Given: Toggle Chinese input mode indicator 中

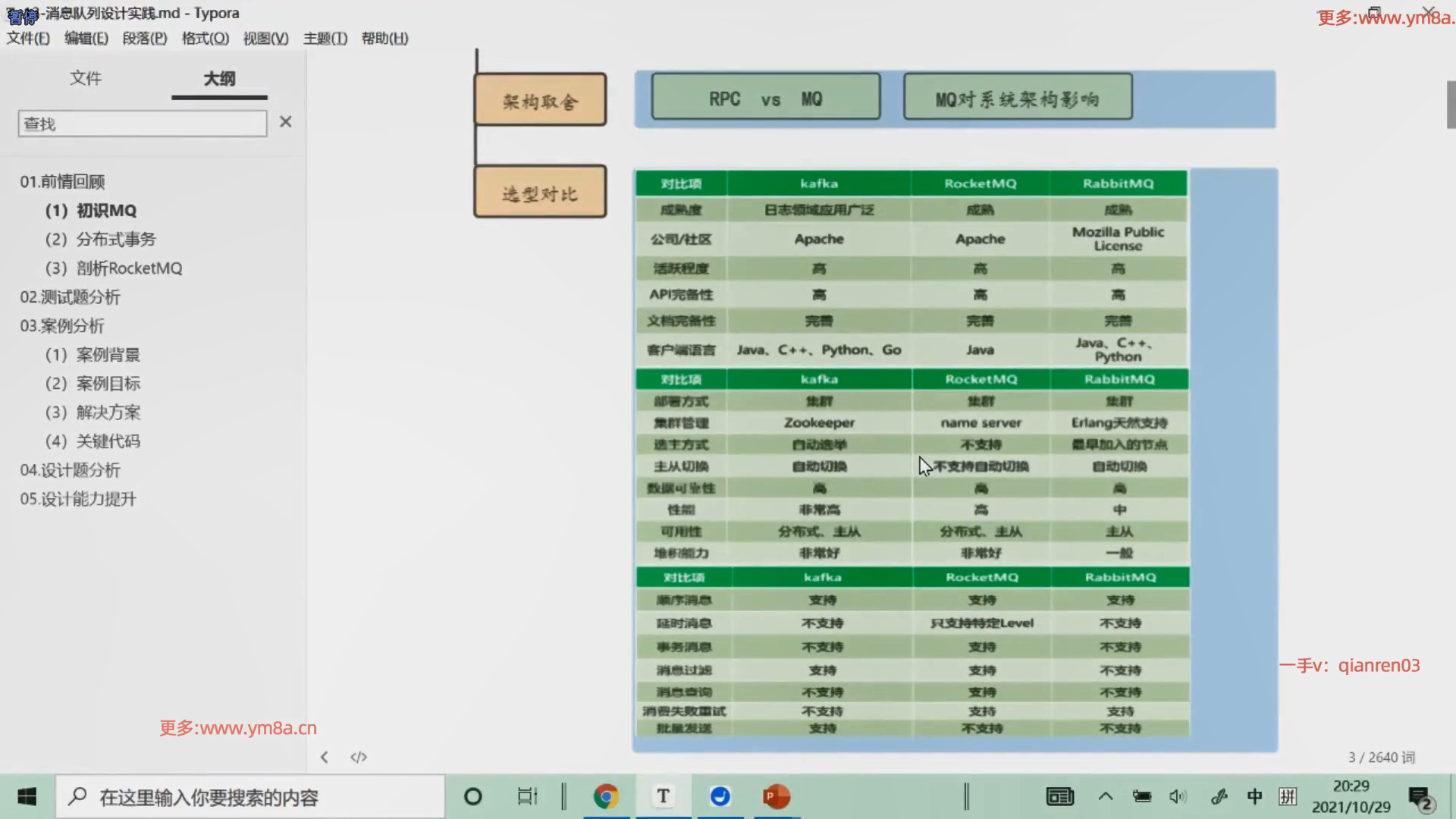Looking at the screenshot, I should [x=1254, y=796].
